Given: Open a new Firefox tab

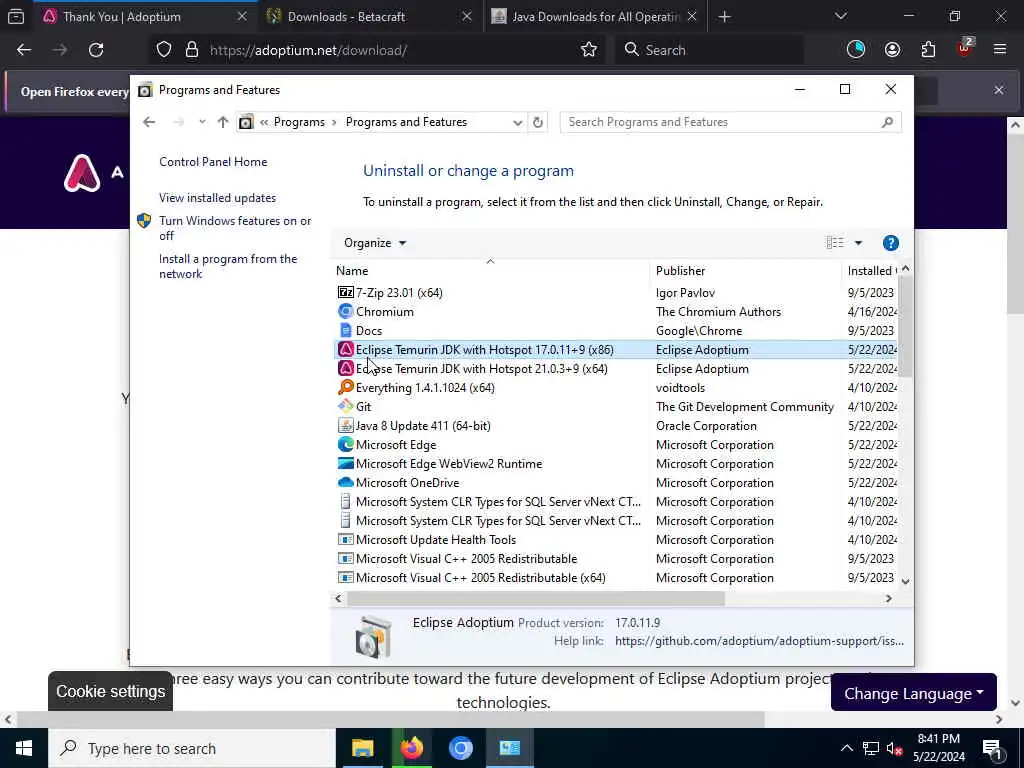Looking at the screenshot, I should tap(724, 16).
